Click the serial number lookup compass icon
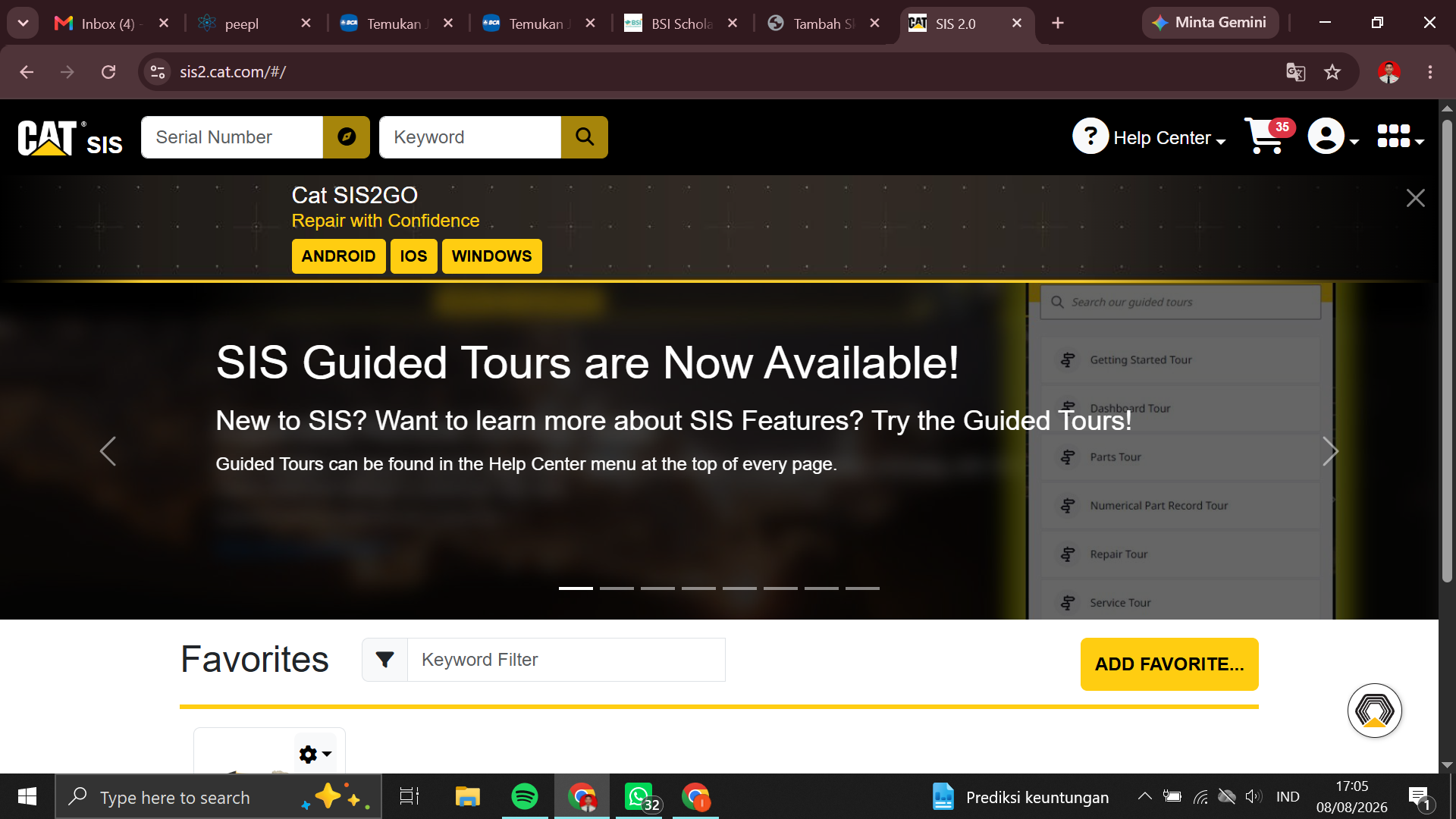Viewport: 1456px width, 819px height. [347, 137]
